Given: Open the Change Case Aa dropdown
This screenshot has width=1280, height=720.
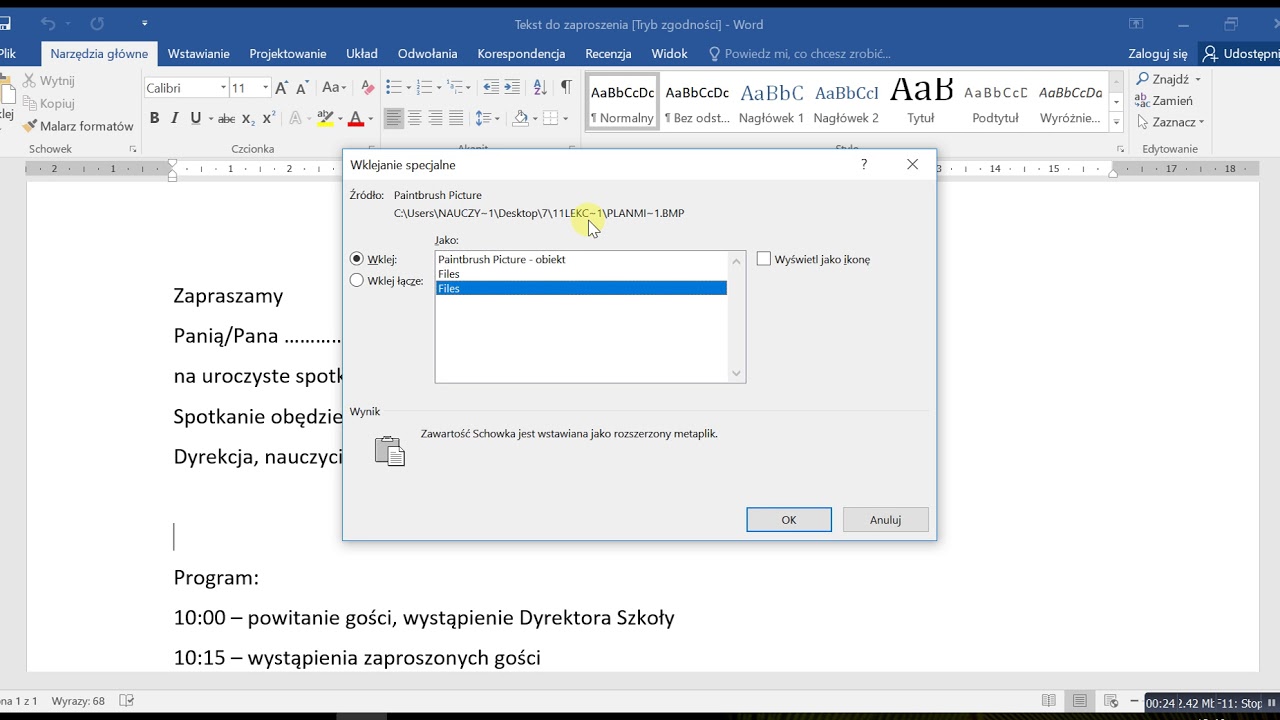Looking at the screenshot, I should coord(334,88).
